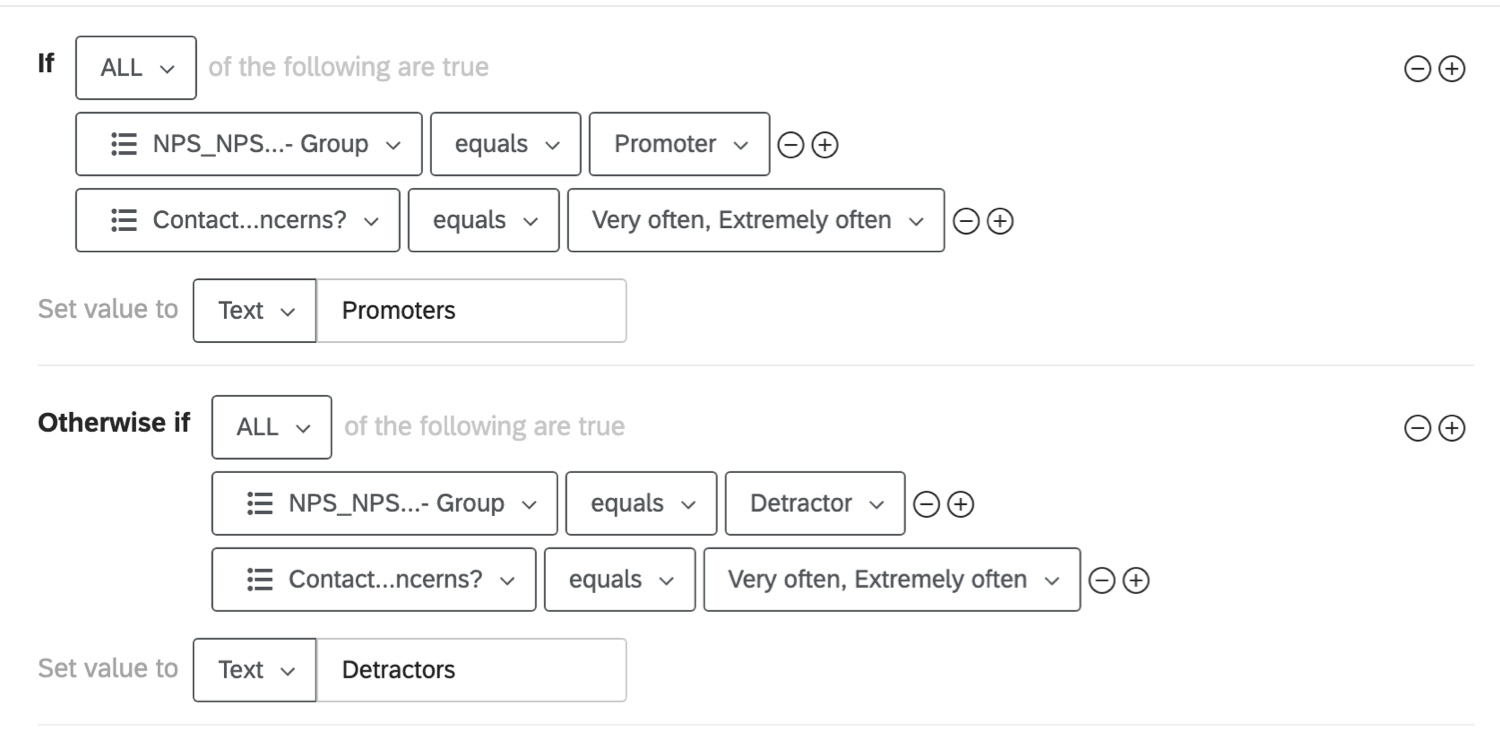
Task: Open the equals operator dropdown beside Promoter
Action: (505, 144)
